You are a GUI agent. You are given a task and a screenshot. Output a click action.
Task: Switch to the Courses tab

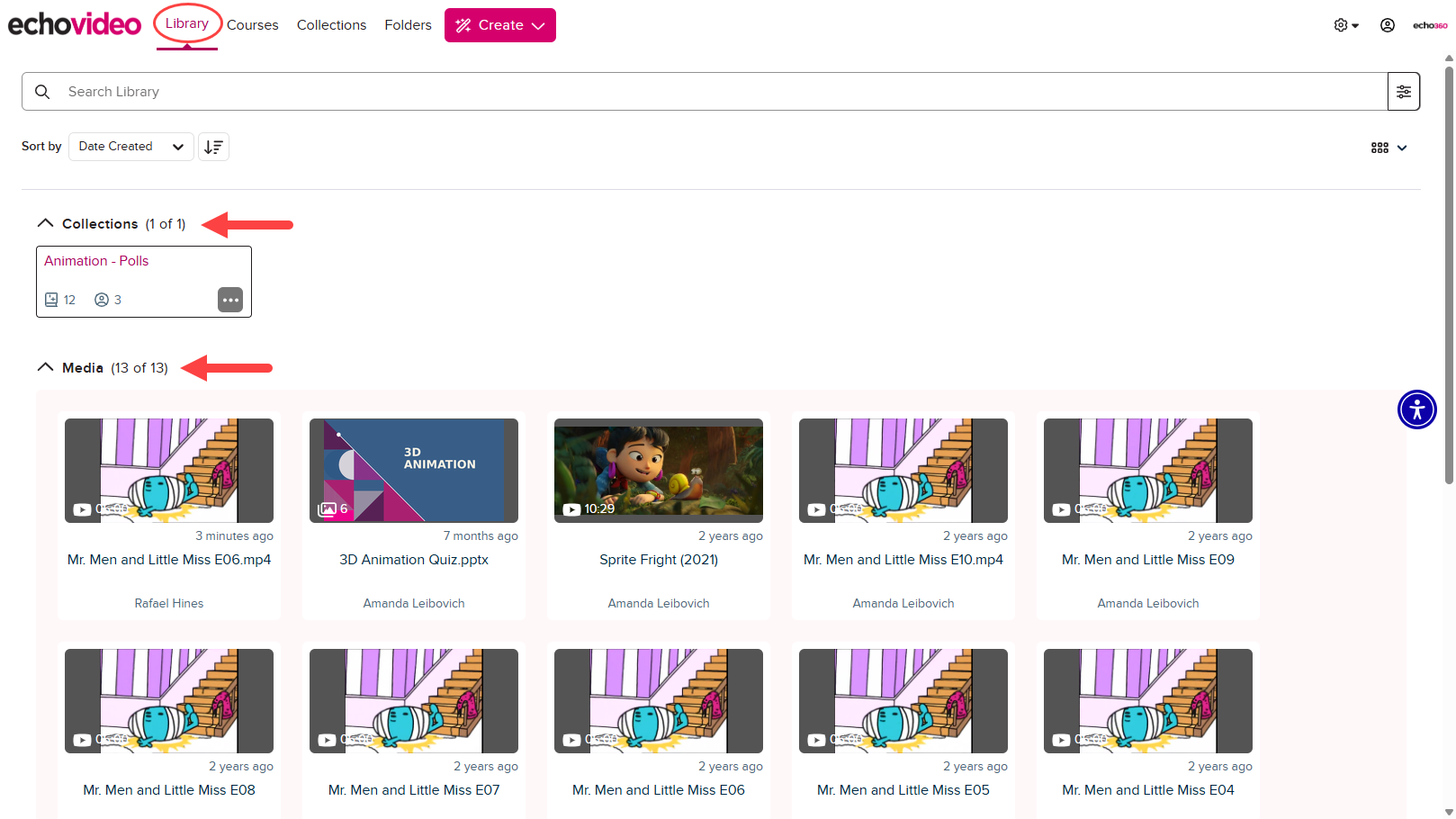click(252, 24)
